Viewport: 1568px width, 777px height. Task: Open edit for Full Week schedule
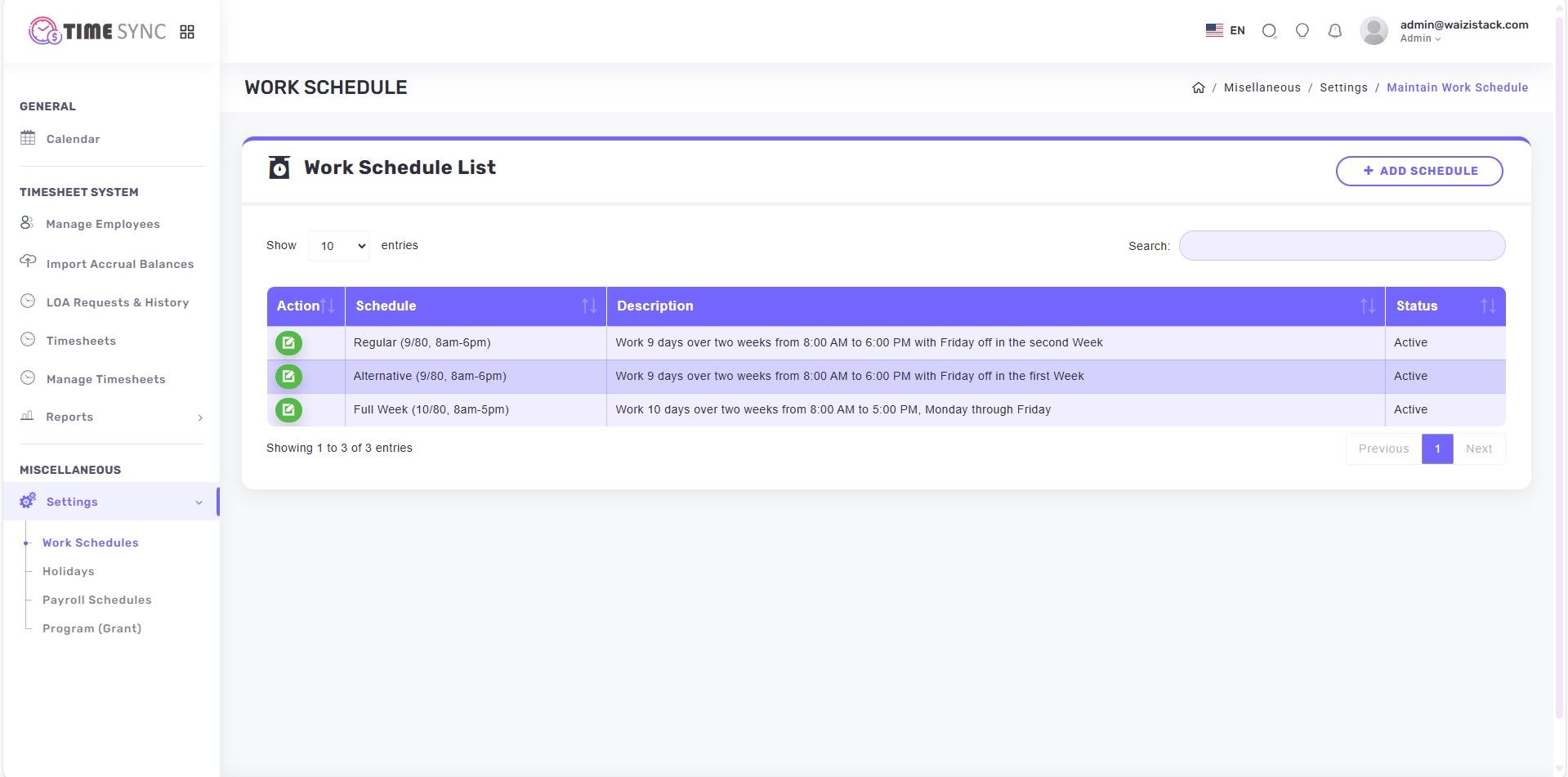(288, 410)
